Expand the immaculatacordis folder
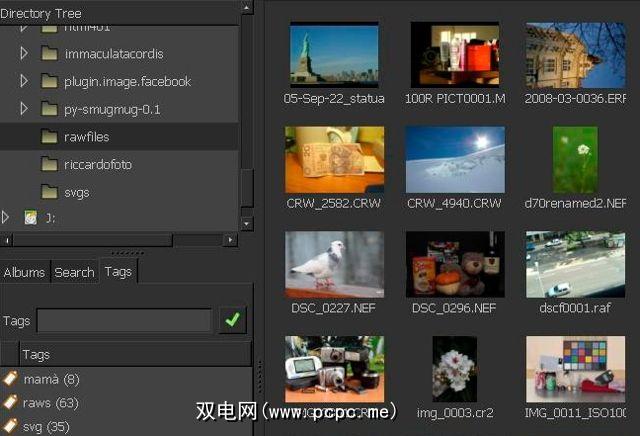 point(25,53)
